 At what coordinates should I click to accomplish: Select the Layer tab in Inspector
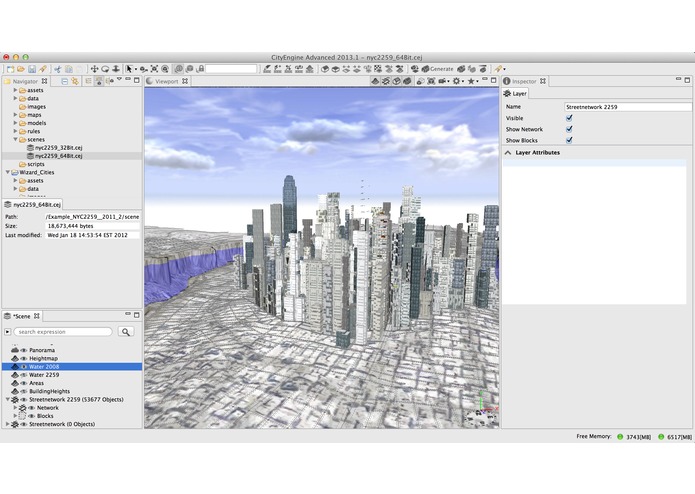515,93
